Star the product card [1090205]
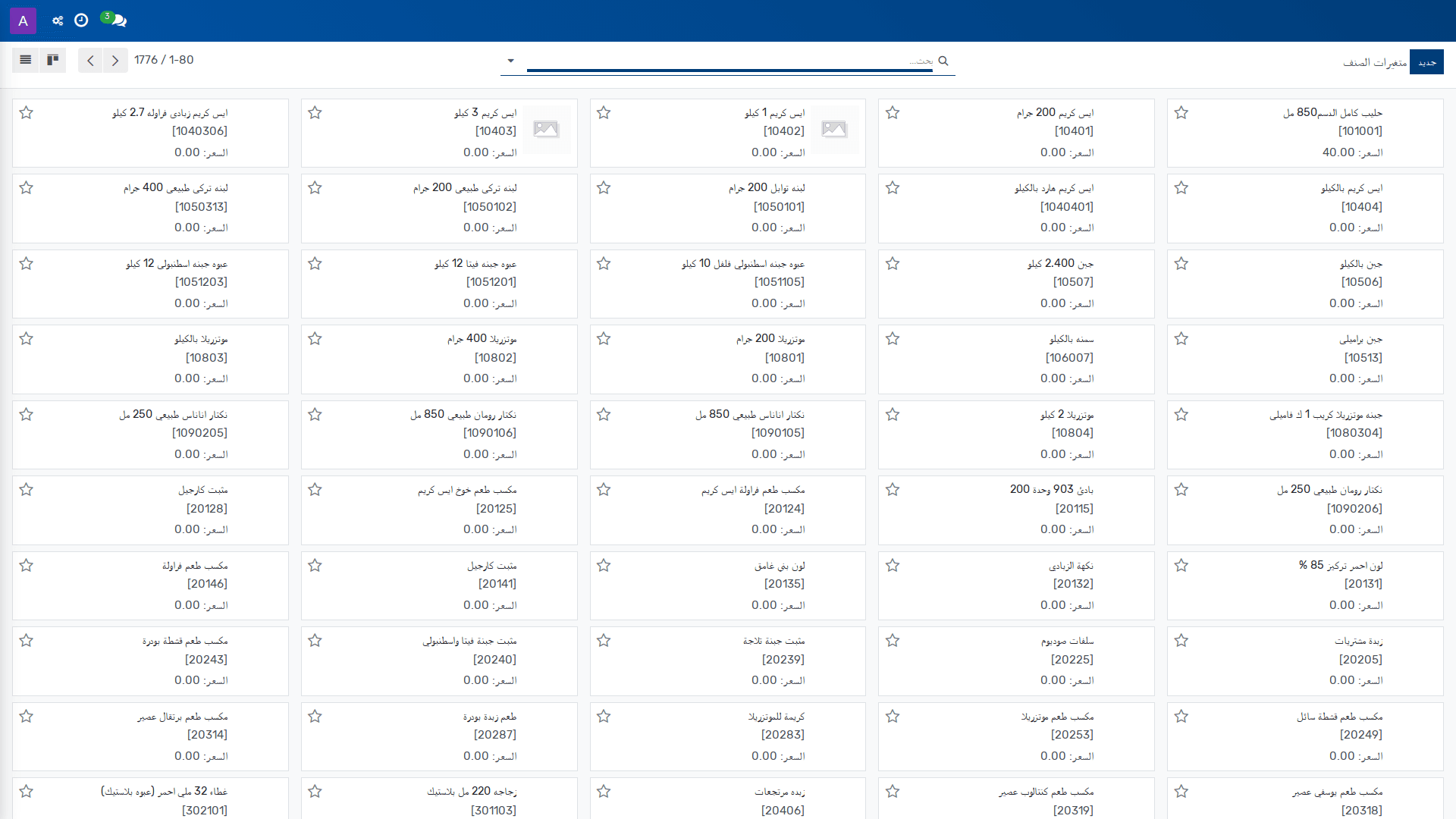1456x819 pixels. coord(27,415)
